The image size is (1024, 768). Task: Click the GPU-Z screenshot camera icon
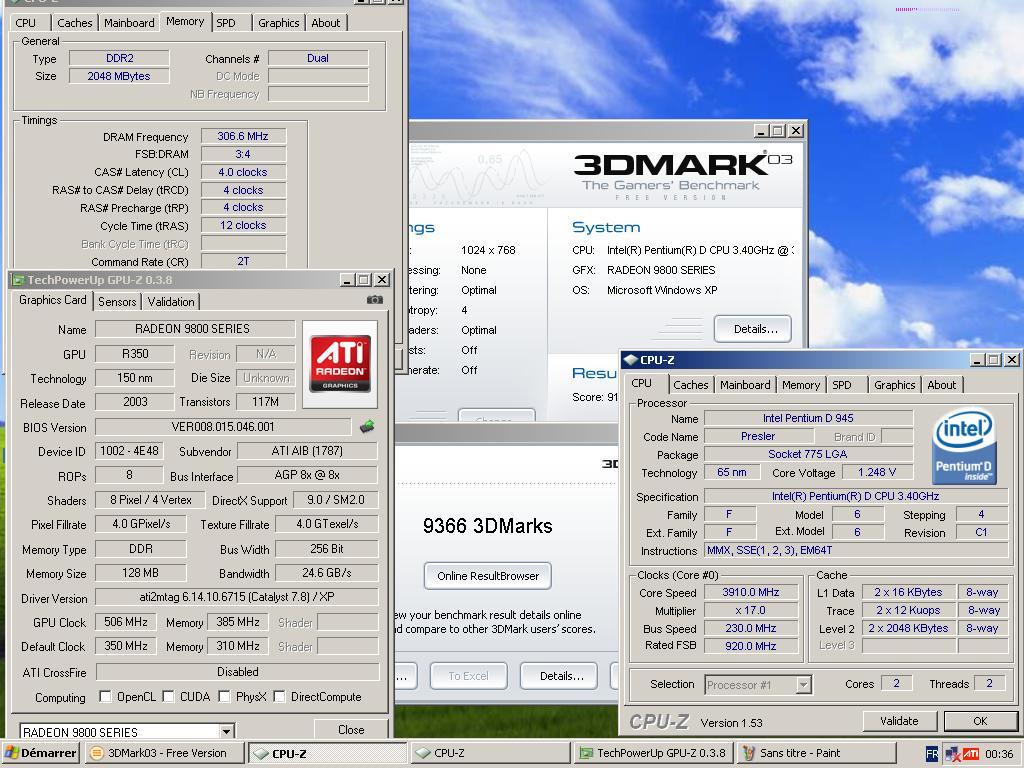[x=375, y=299]
